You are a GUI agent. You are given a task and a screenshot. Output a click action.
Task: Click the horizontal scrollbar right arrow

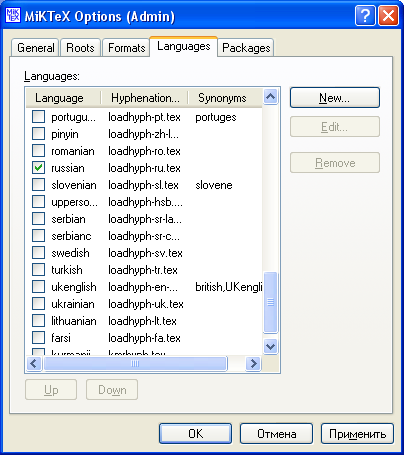point(253,363)
